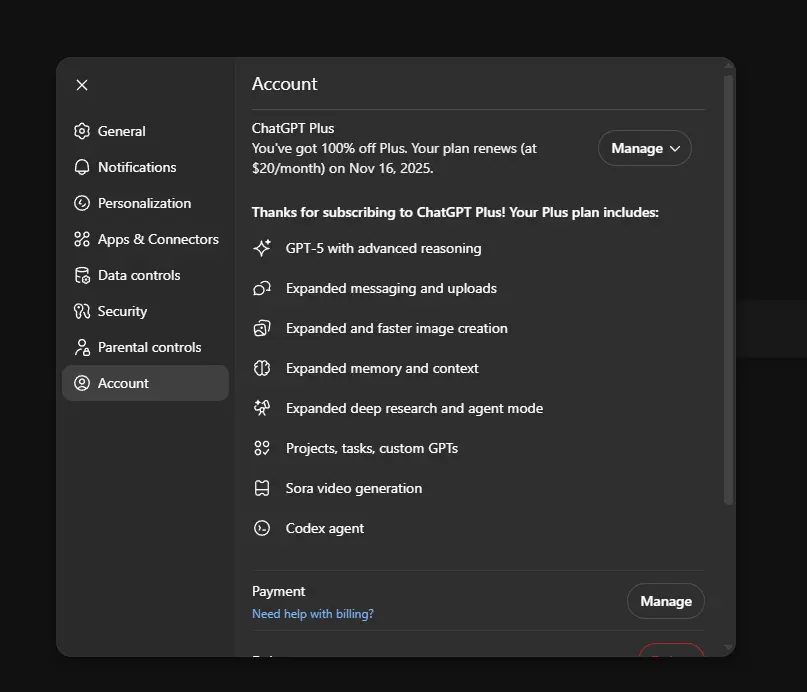Click 'Expanded memory and context' text
Screen dimensions: 807x692
[382, 368]
